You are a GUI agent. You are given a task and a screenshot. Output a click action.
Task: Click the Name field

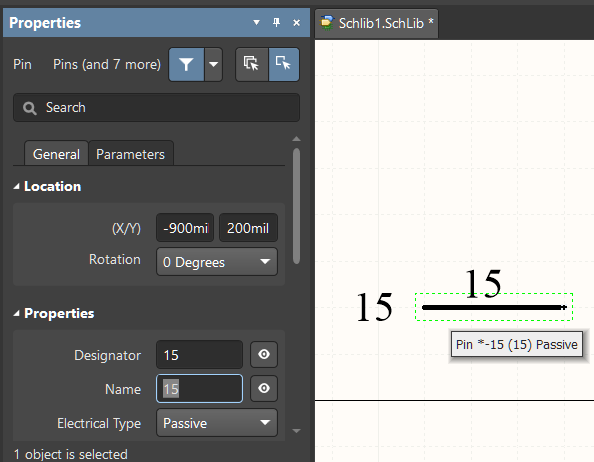coord(199,389)
